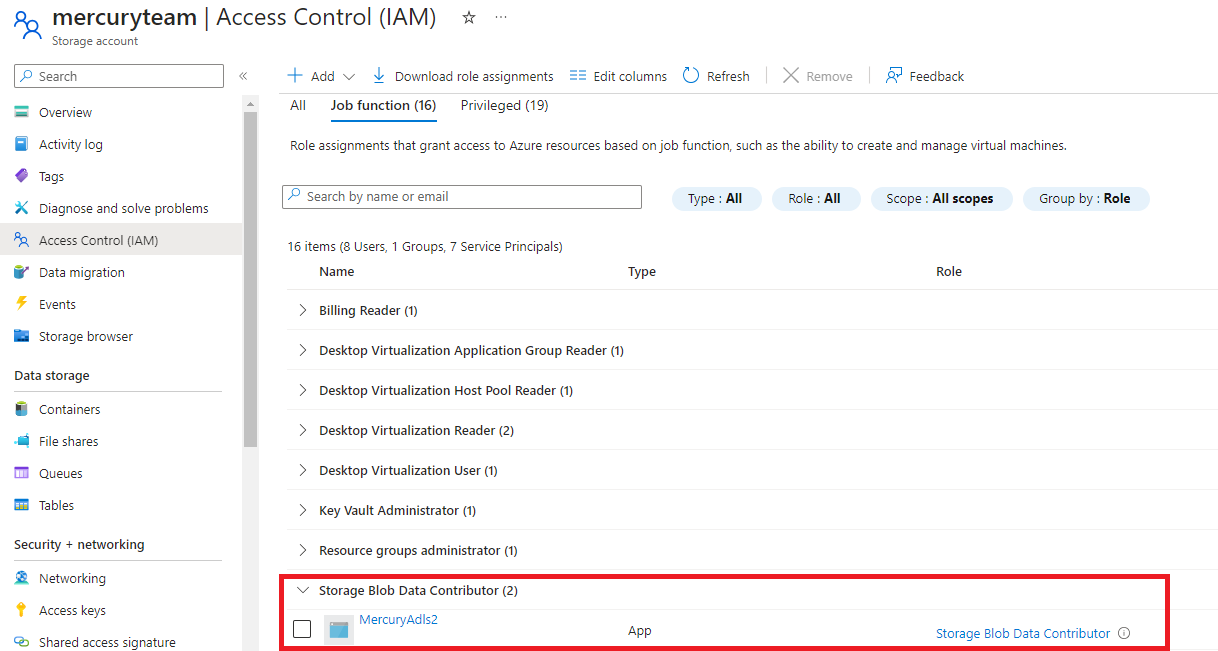Switch to the Privileged (19) tab
This screenshot has width=1218, height=651.
coord(504,105)
